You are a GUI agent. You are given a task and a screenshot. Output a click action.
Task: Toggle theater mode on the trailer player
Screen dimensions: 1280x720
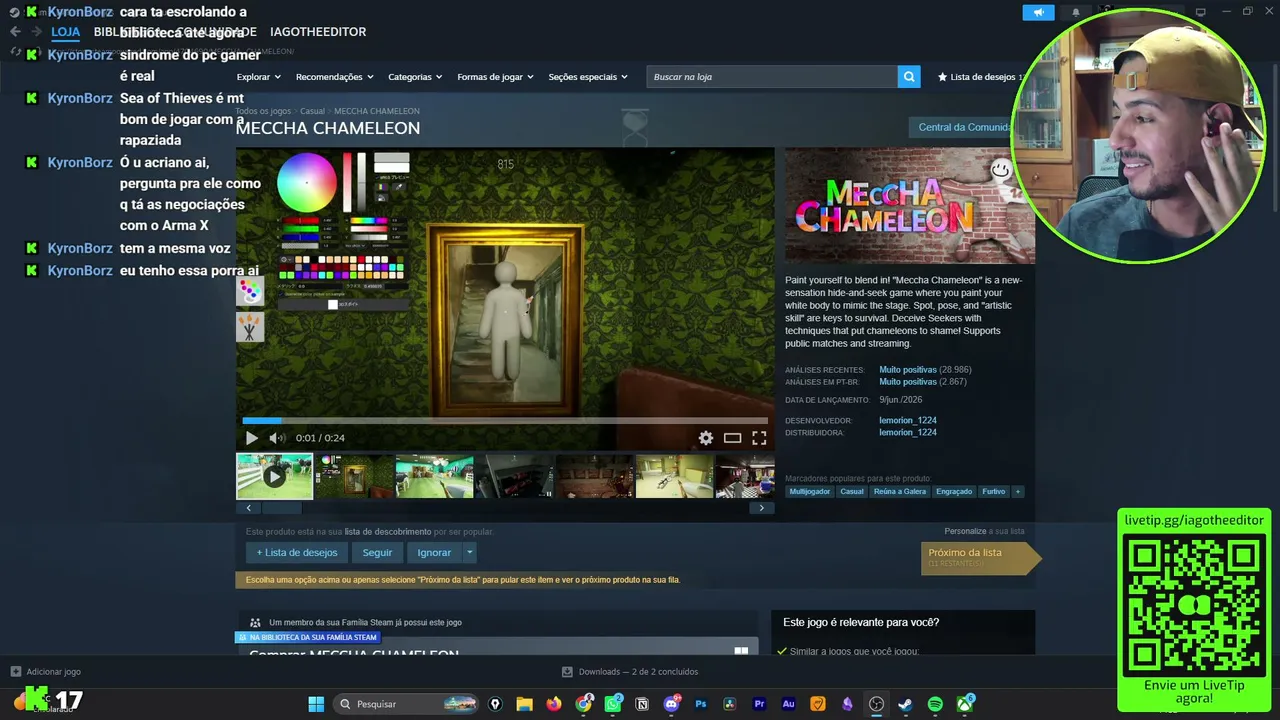733,438
